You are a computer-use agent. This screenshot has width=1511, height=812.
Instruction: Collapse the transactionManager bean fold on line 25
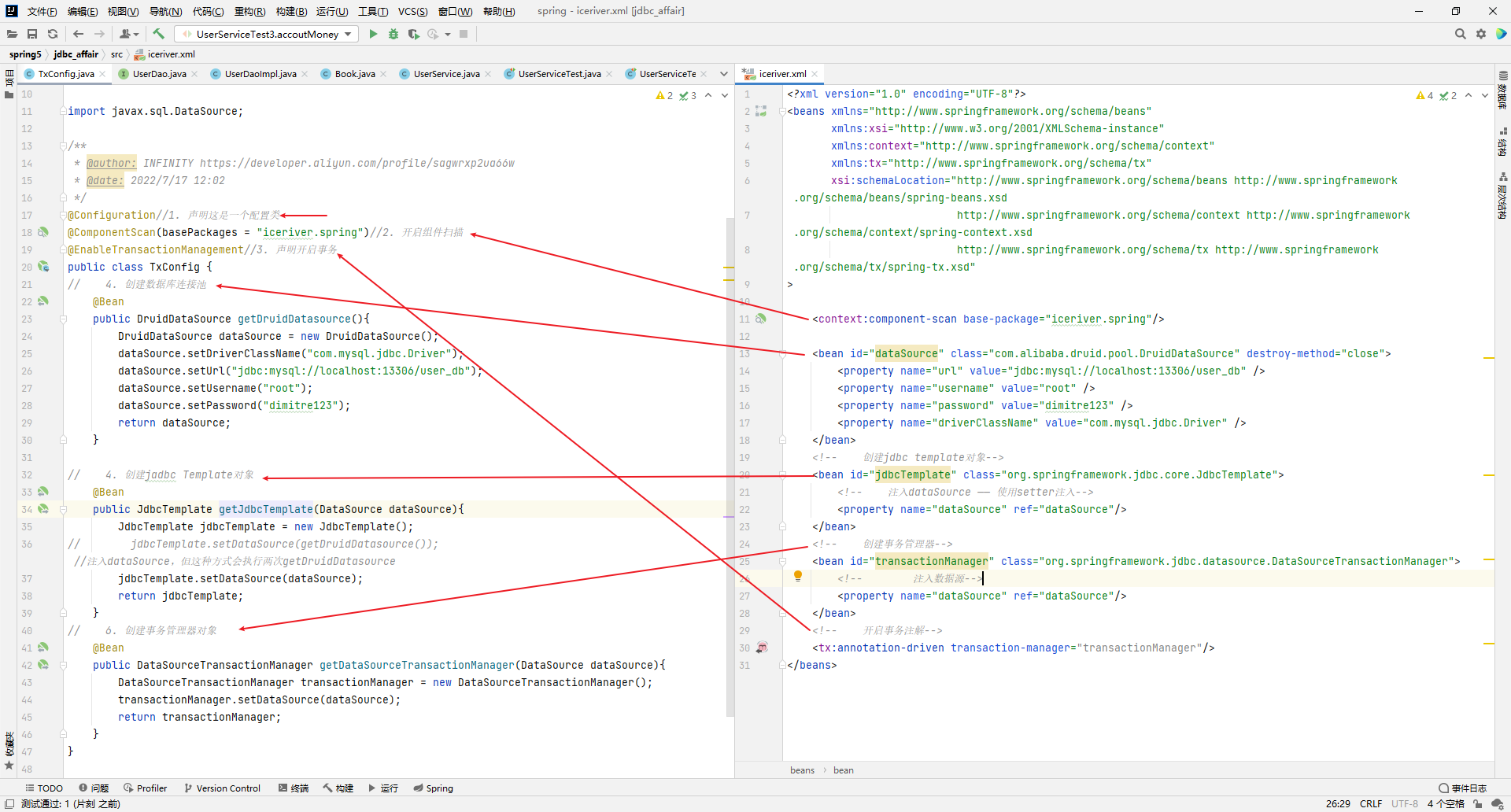coord(782,561)
